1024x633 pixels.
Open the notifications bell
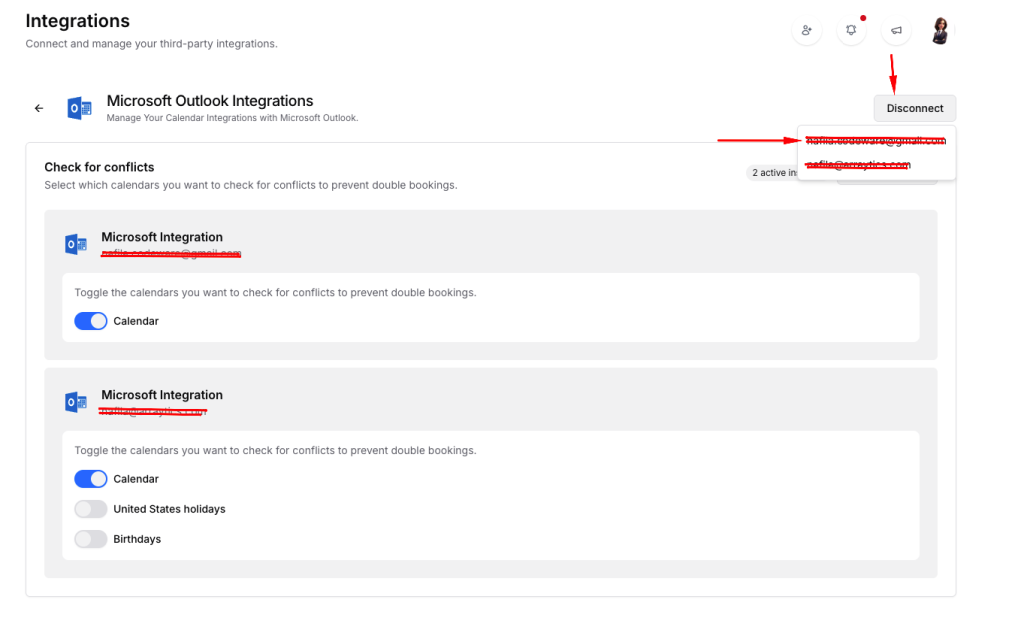pos(851,31)
